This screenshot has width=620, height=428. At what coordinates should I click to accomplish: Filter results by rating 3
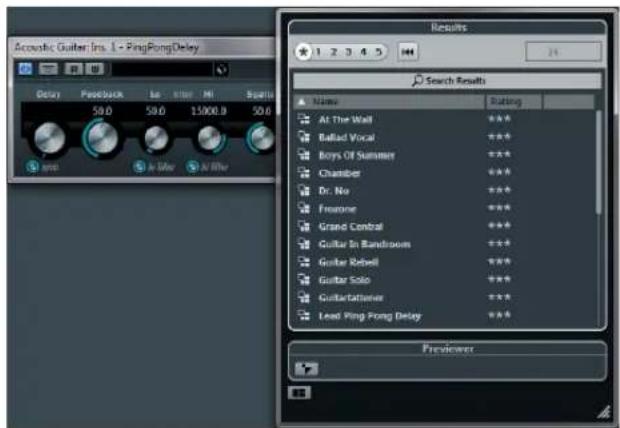348,52
